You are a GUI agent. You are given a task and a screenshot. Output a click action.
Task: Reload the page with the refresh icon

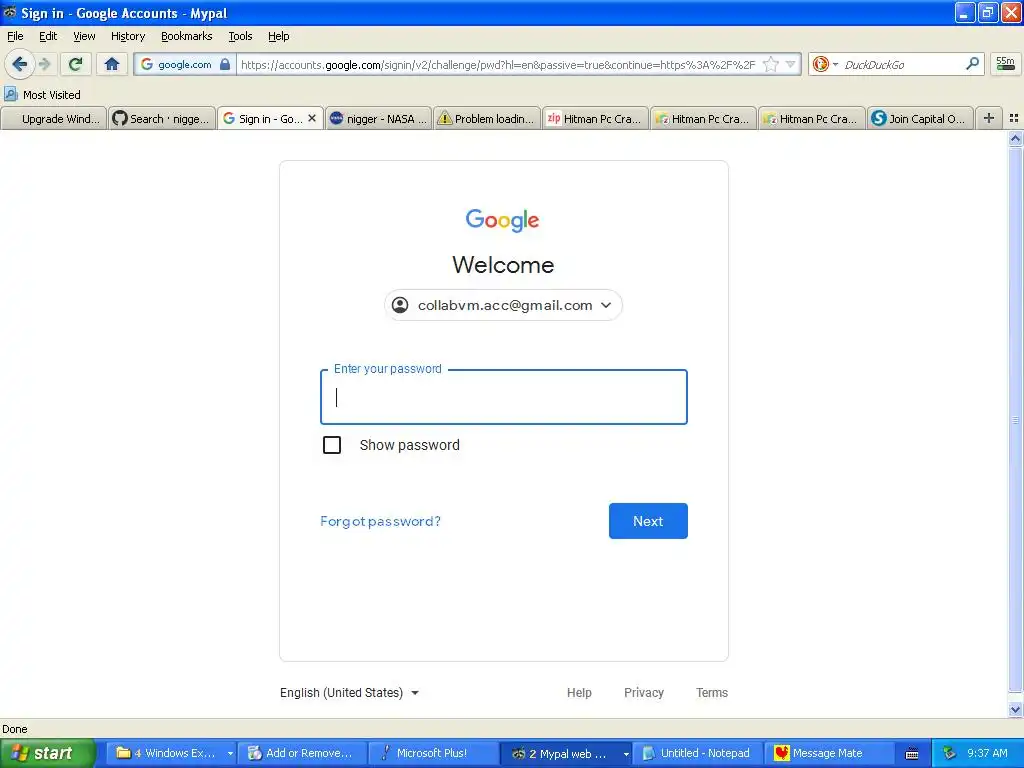coord(76,64)
